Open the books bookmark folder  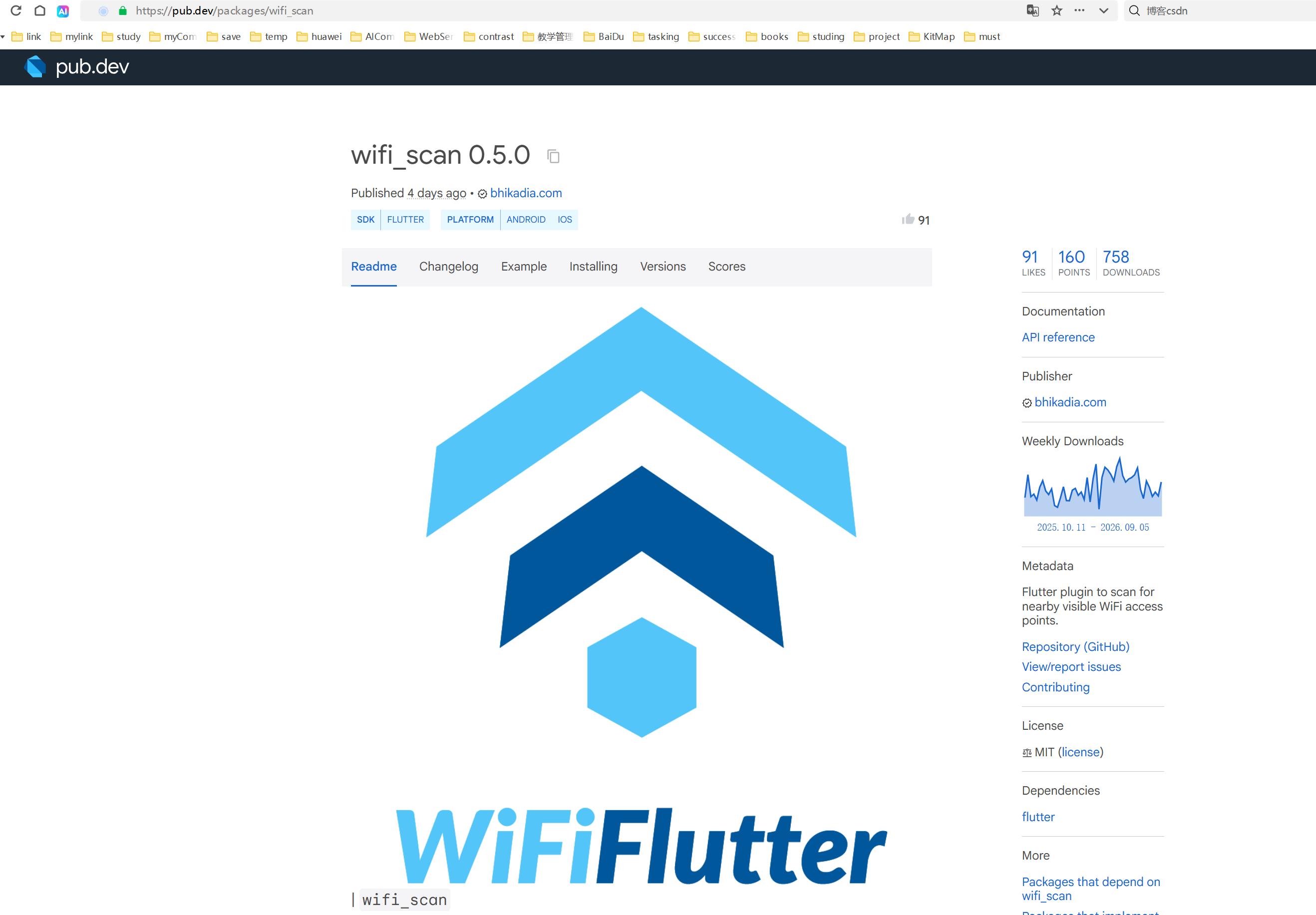tap(767, 36)
